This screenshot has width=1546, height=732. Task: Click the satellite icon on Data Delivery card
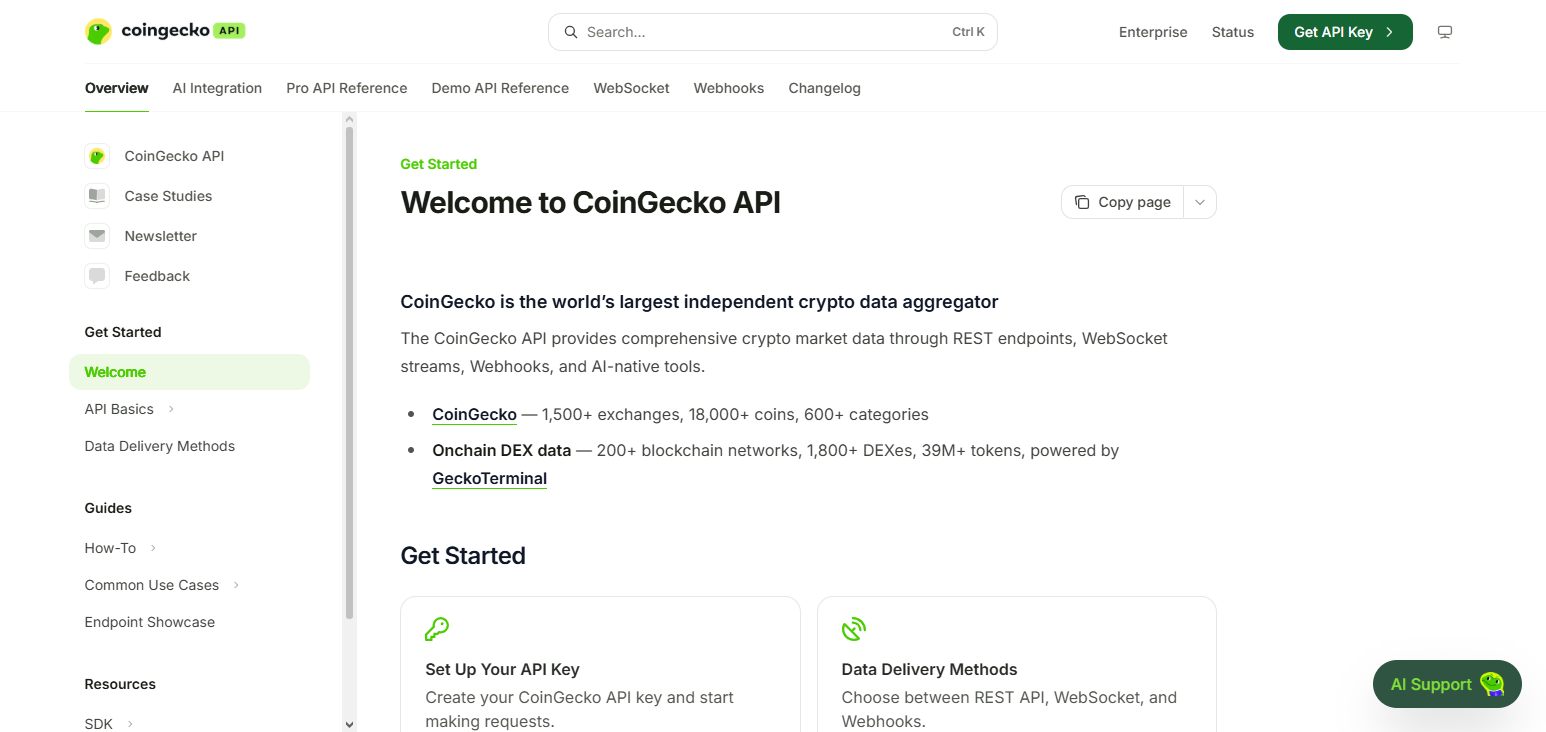click(854, 629)
